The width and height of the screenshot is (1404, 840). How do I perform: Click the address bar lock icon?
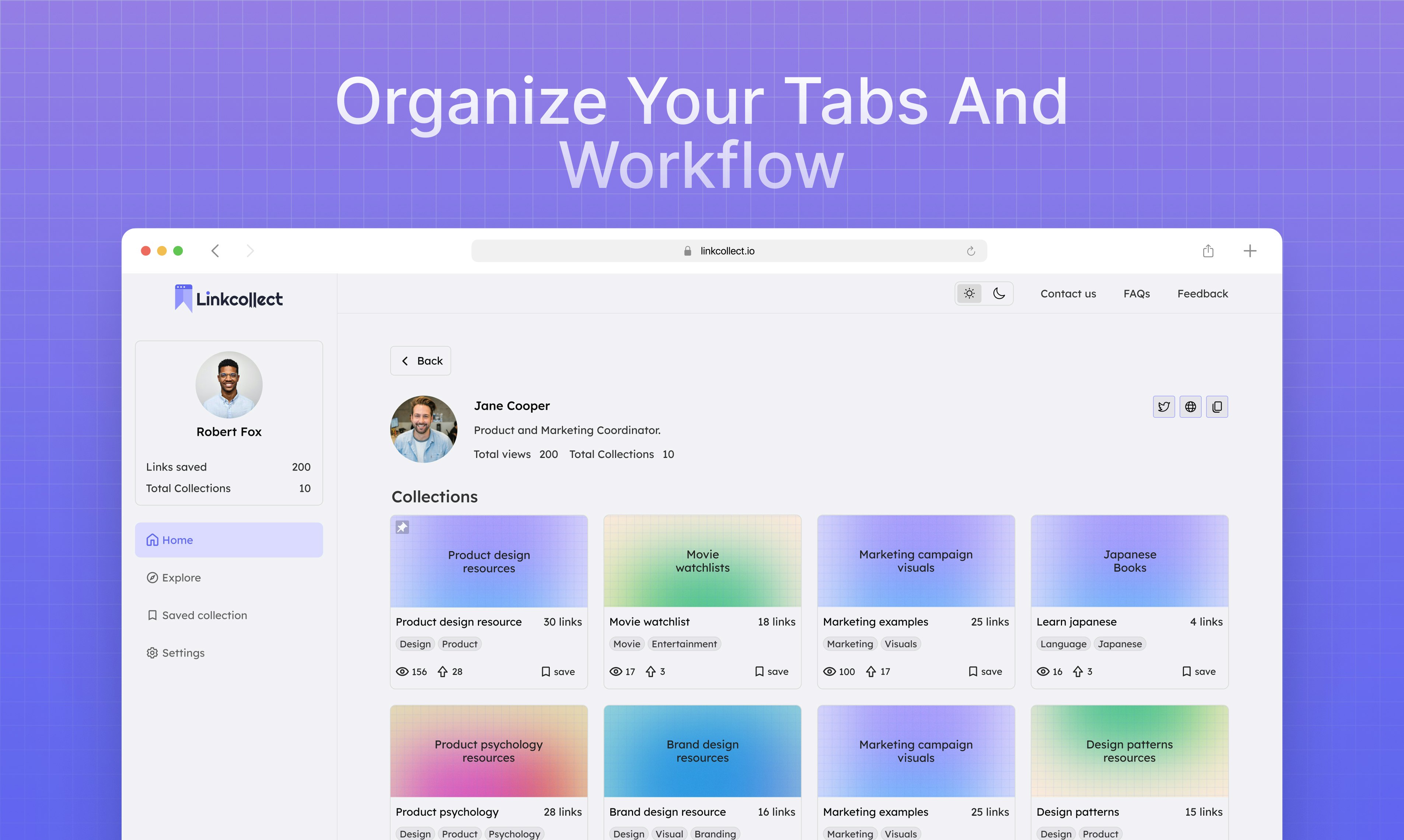[688, 251]
